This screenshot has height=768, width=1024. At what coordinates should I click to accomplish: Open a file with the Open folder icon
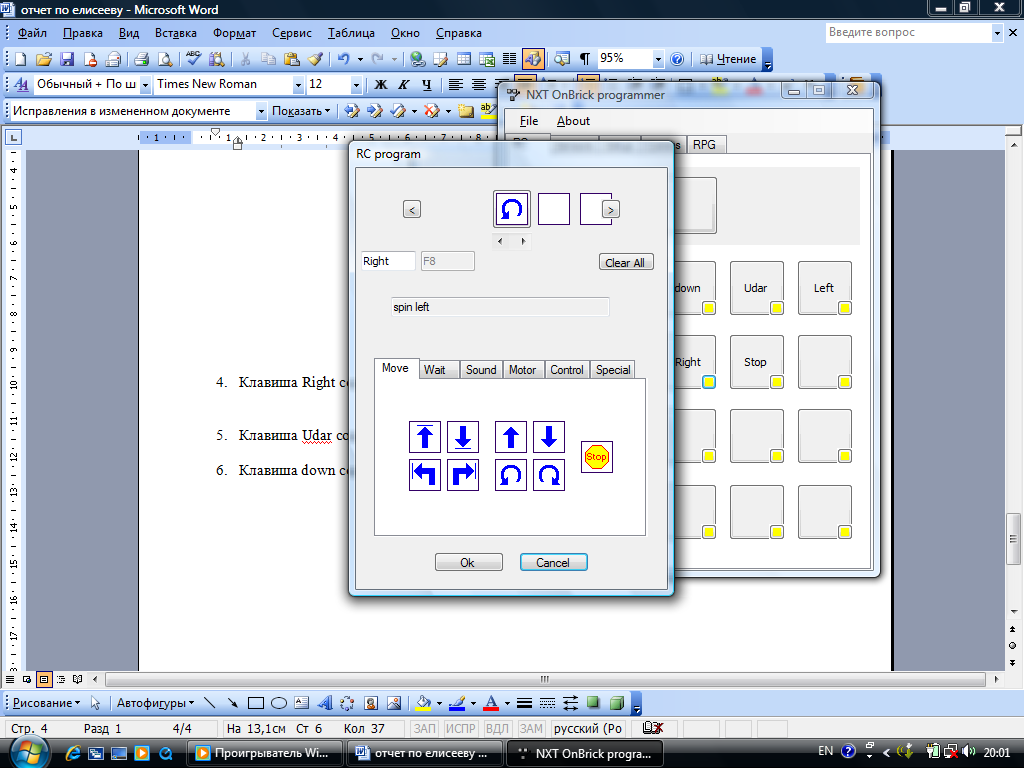pos(44,59)
